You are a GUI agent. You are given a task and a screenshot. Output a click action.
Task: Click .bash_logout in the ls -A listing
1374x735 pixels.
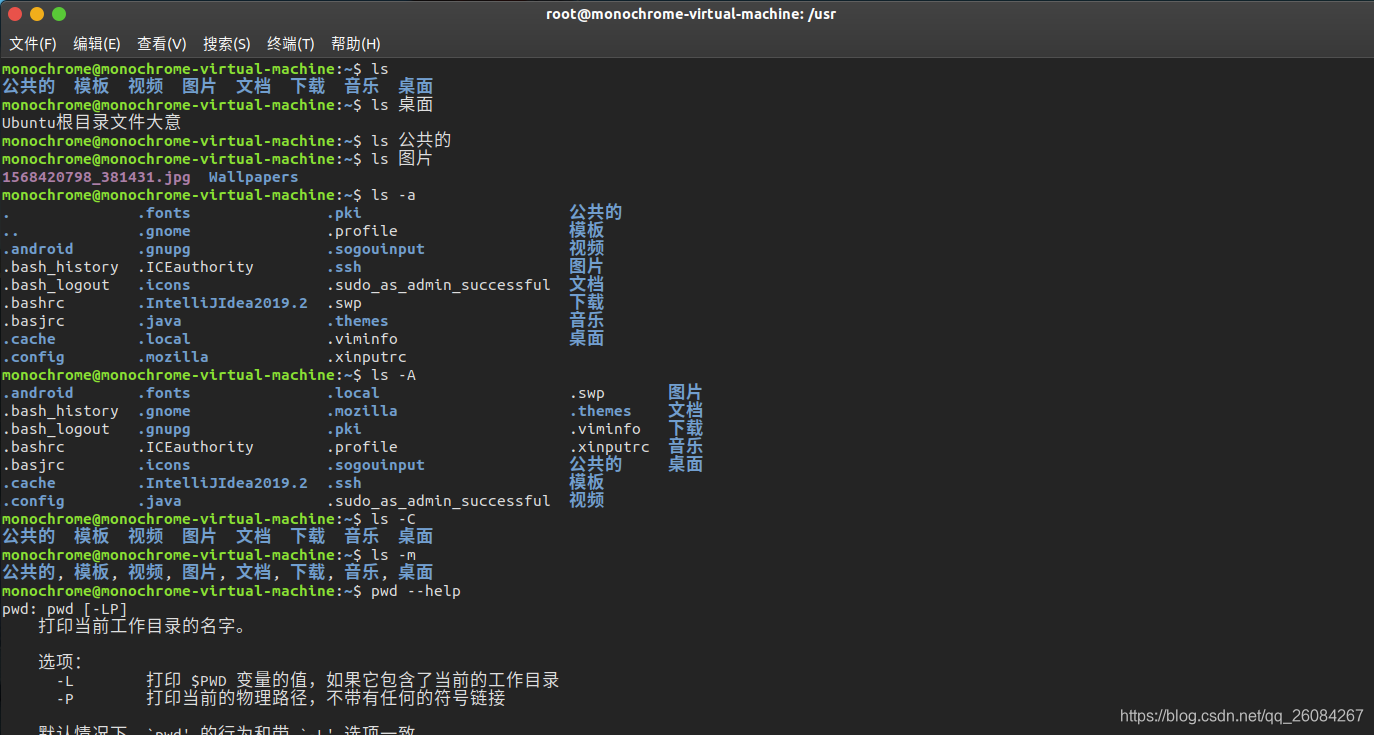coord(56,429)
